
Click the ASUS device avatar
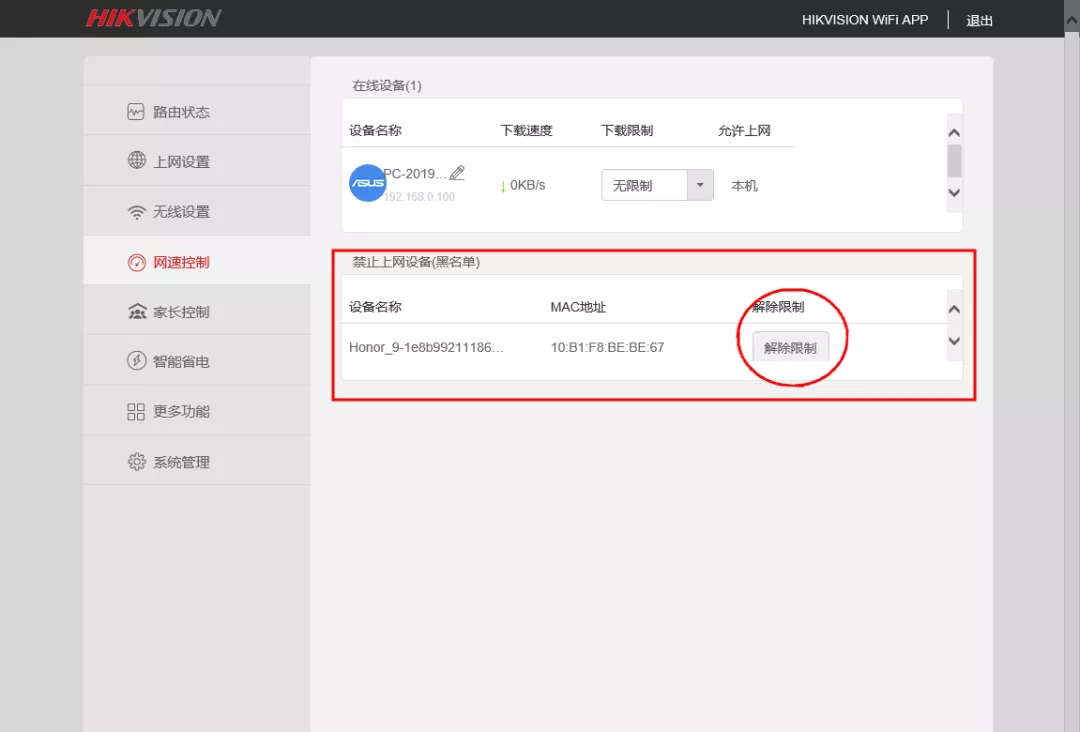coord(367,183)
